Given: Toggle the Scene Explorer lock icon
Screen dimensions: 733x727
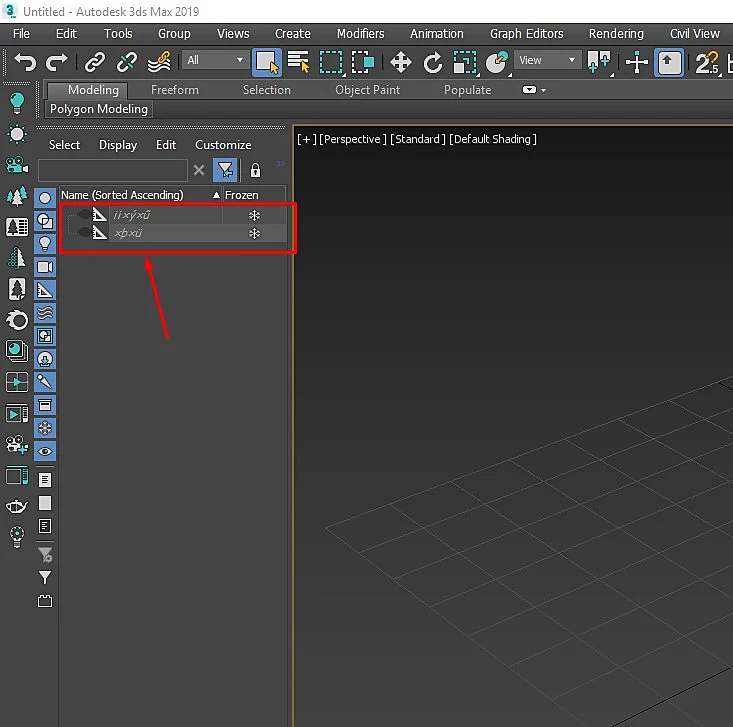Looking at the screenshot, I should coord(255,170).
